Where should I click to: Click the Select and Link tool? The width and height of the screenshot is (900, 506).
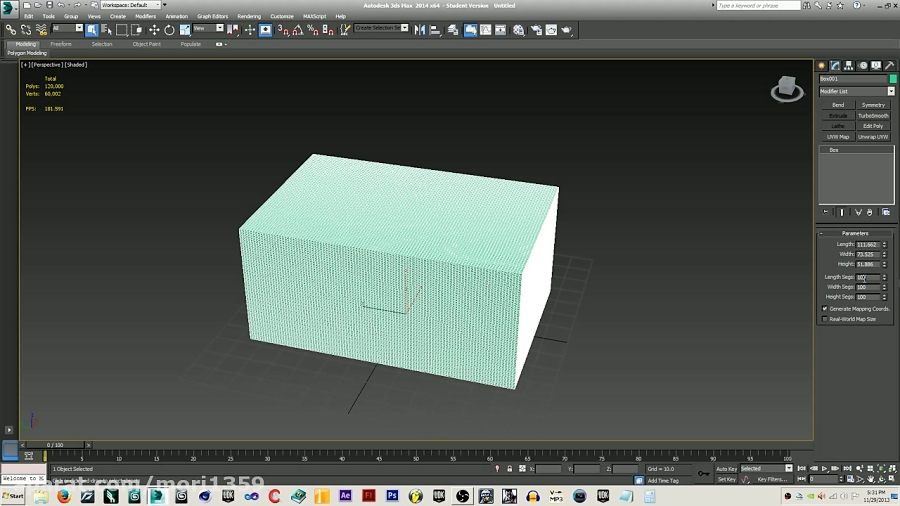pos(11,30)
